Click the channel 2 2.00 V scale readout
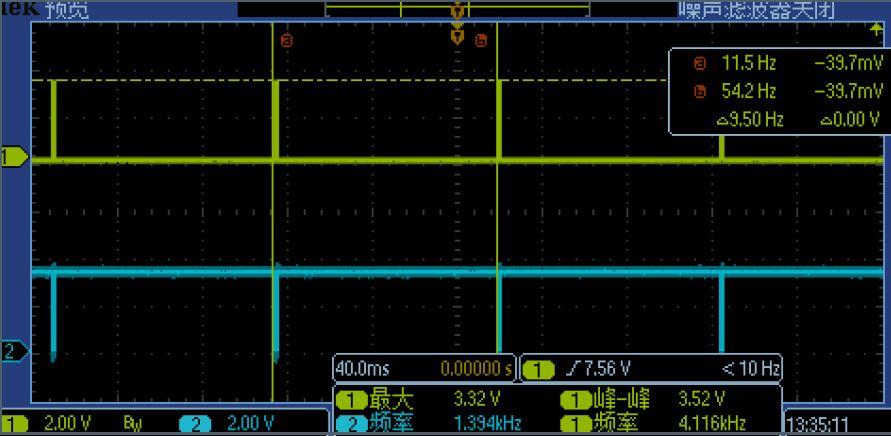 point(251,423)
